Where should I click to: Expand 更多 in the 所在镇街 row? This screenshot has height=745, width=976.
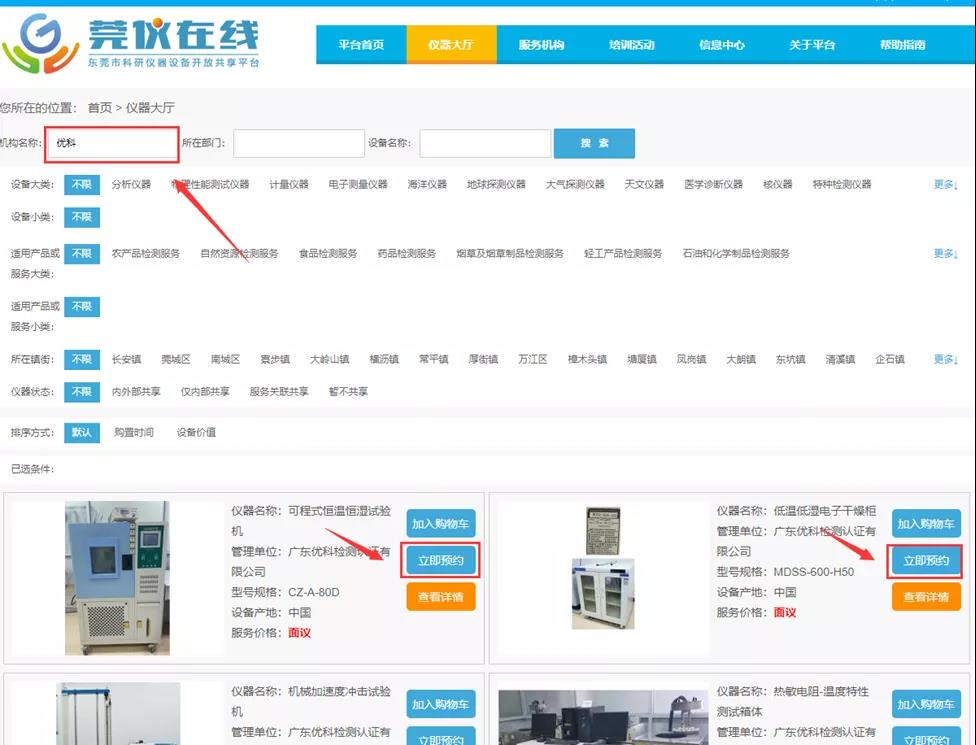click(943, 358)
